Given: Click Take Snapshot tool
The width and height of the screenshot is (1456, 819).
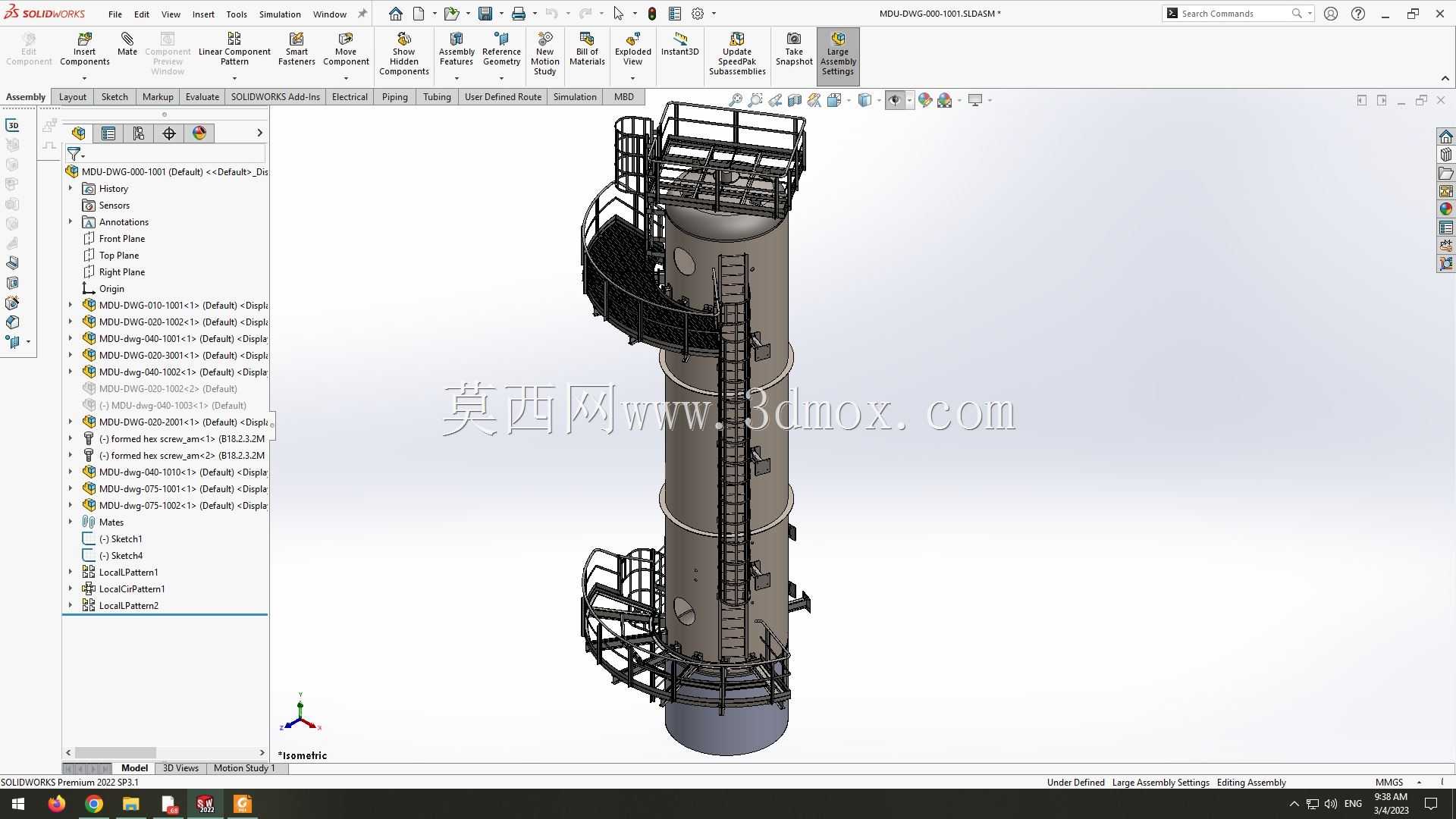Looking at the screenshot, I should click(794, 50).
